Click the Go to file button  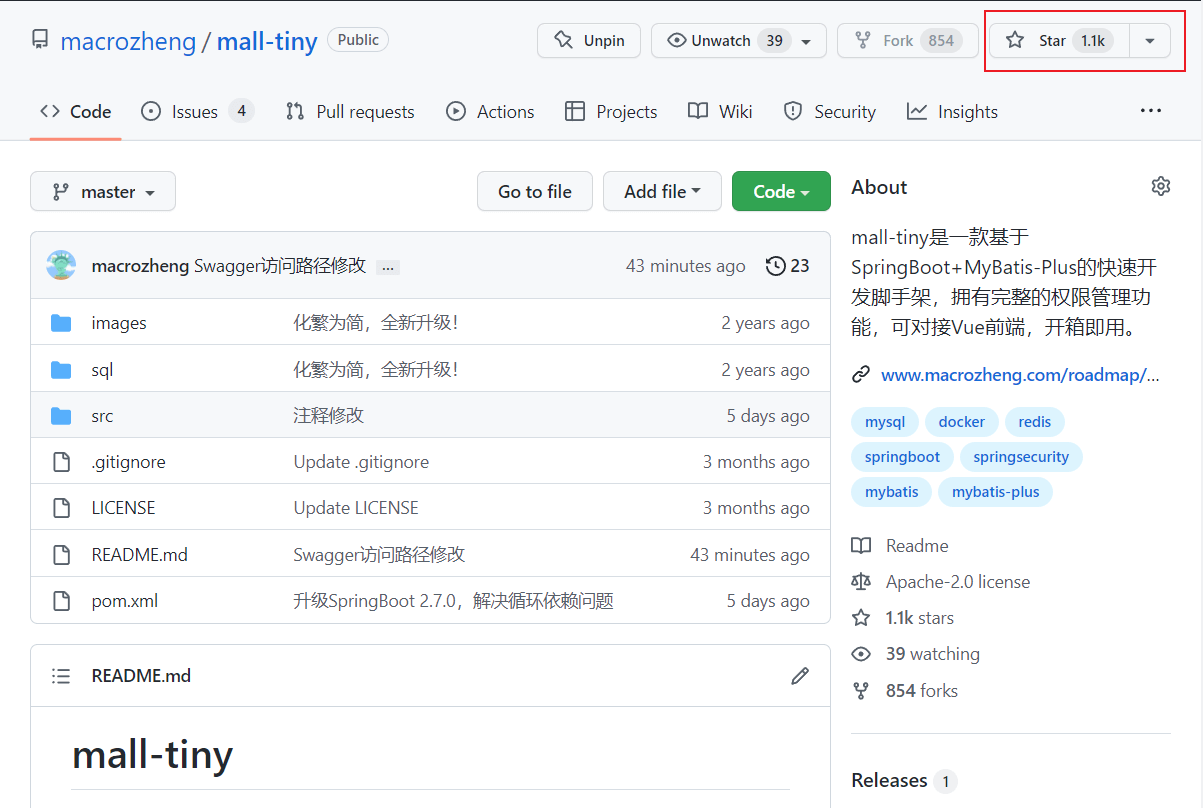pyautogui.click(x=534, y=191)
